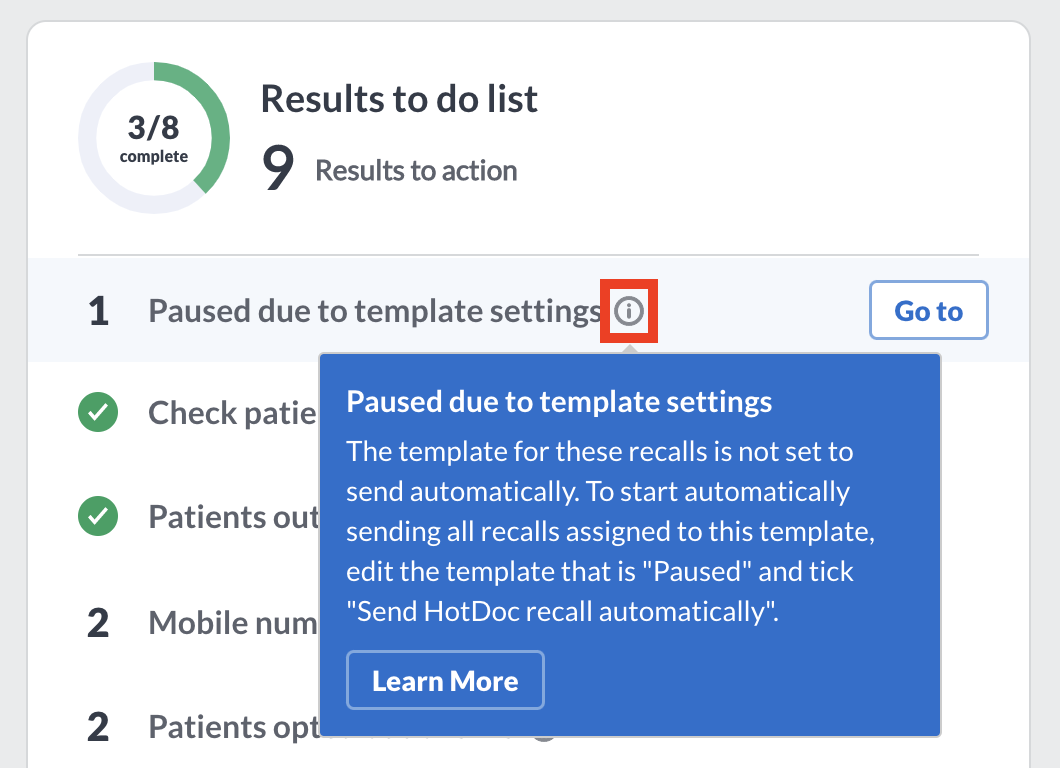Click the Results to action label
1060x768 pixels.
tap(416, 171)
